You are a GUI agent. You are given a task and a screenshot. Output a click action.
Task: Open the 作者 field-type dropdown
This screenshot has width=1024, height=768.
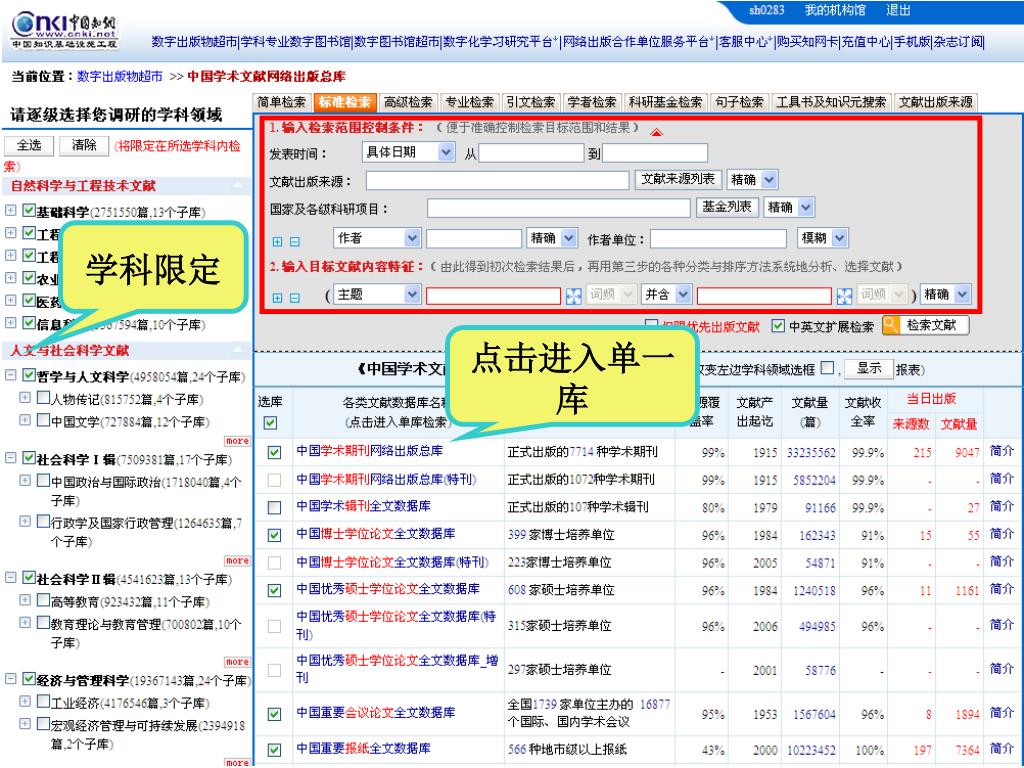(377, 238)
